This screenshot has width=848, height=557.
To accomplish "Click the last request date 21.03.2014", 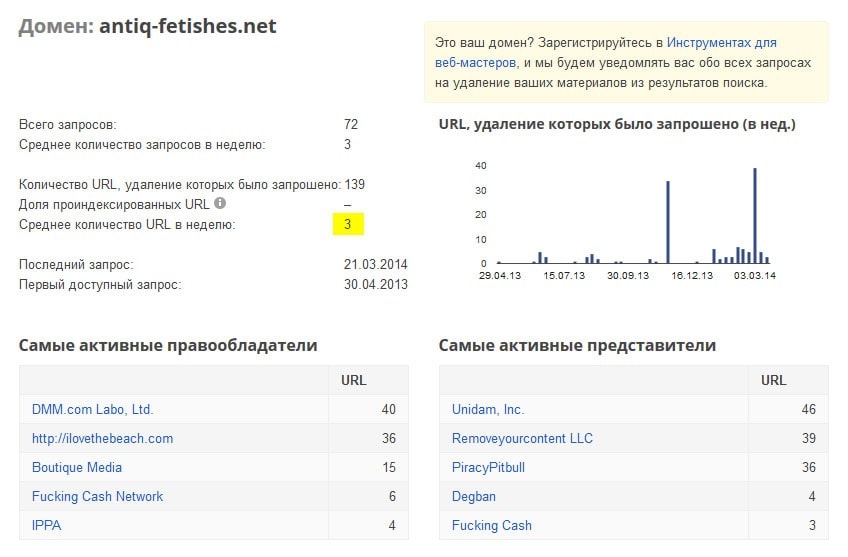I will click(x=375, y=264).
